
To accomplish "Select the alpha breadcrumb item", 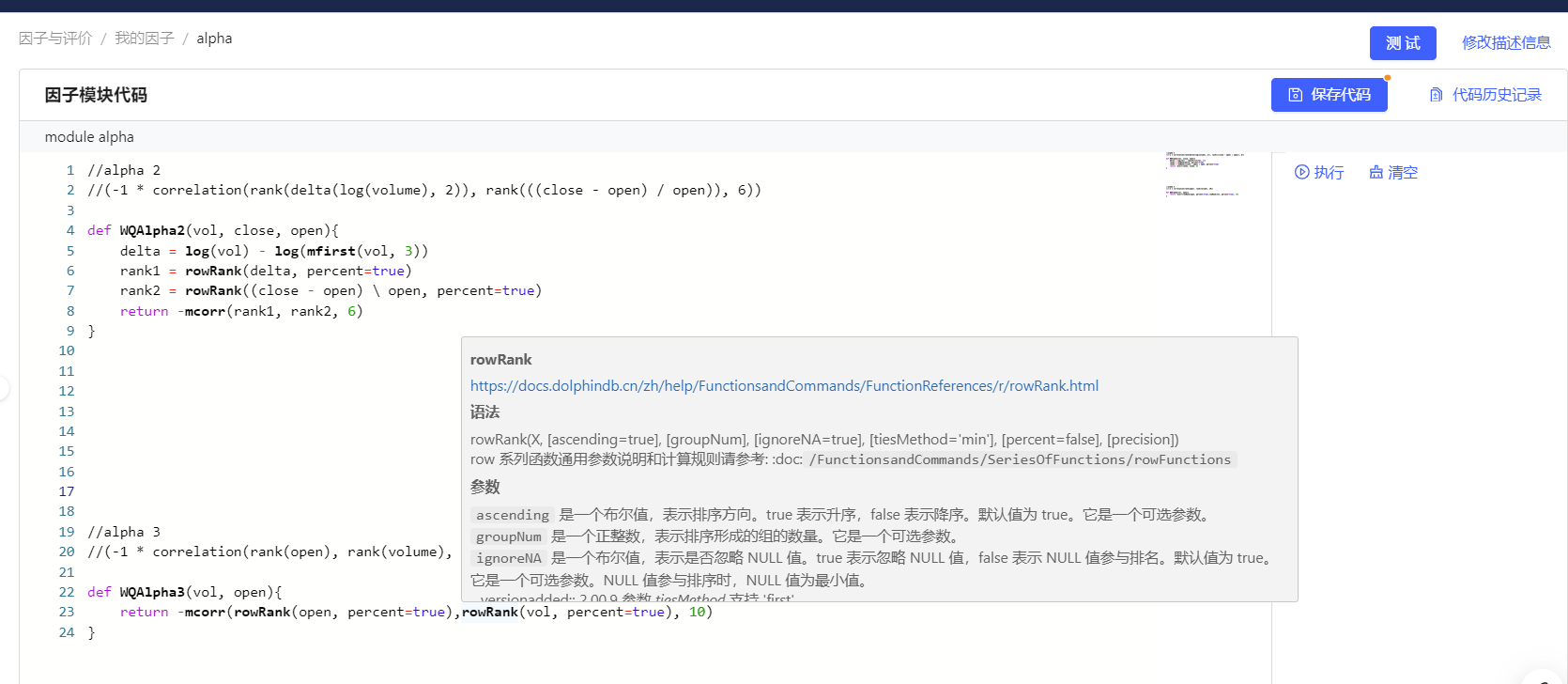I will point(214,39).
